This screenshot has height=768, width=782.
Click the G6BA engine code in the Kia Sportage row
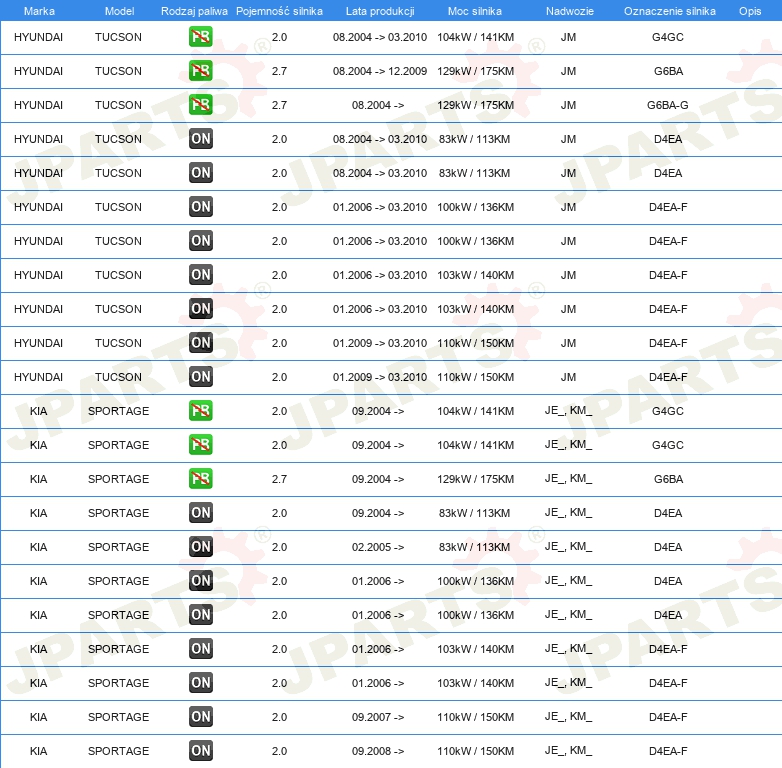(x=668, y=479)
